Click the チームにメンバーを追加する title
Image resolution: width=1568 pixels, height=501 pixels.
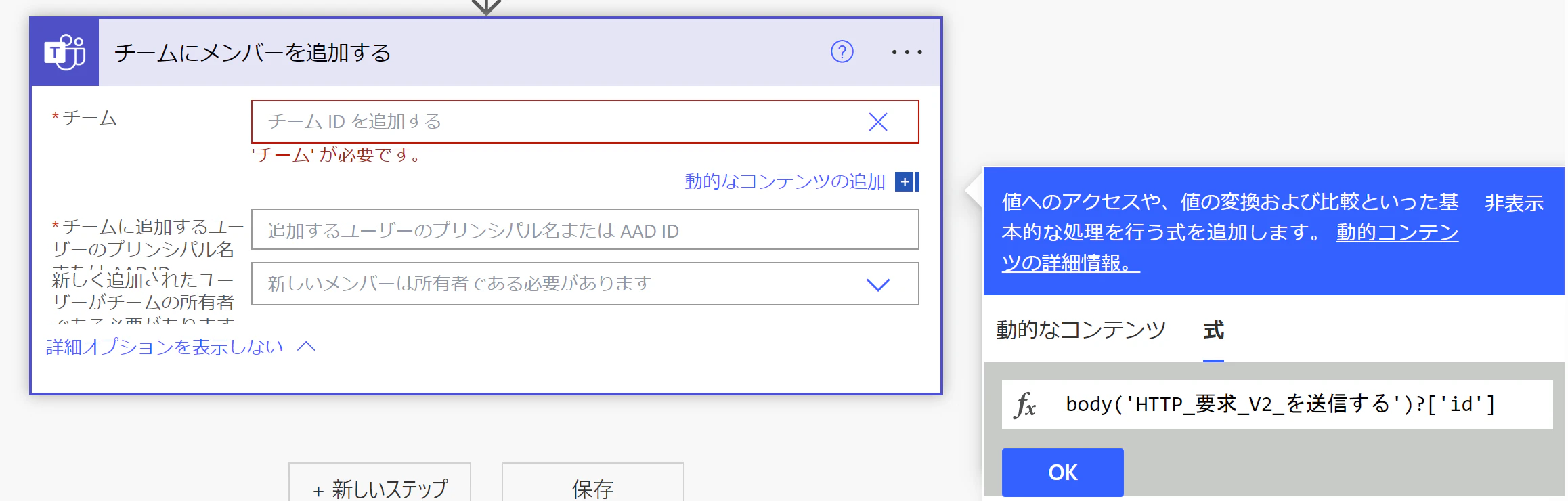253,52
